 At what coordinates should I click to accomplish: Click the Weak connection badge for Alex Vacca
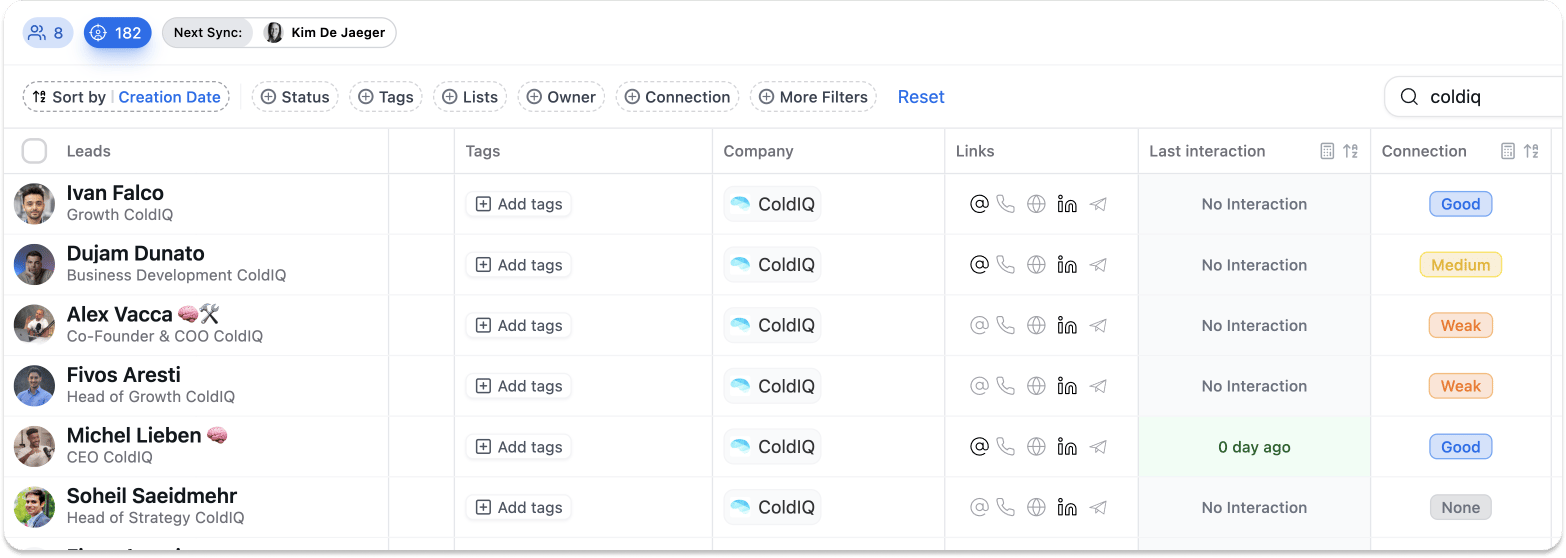click(x=1460, y=325)
